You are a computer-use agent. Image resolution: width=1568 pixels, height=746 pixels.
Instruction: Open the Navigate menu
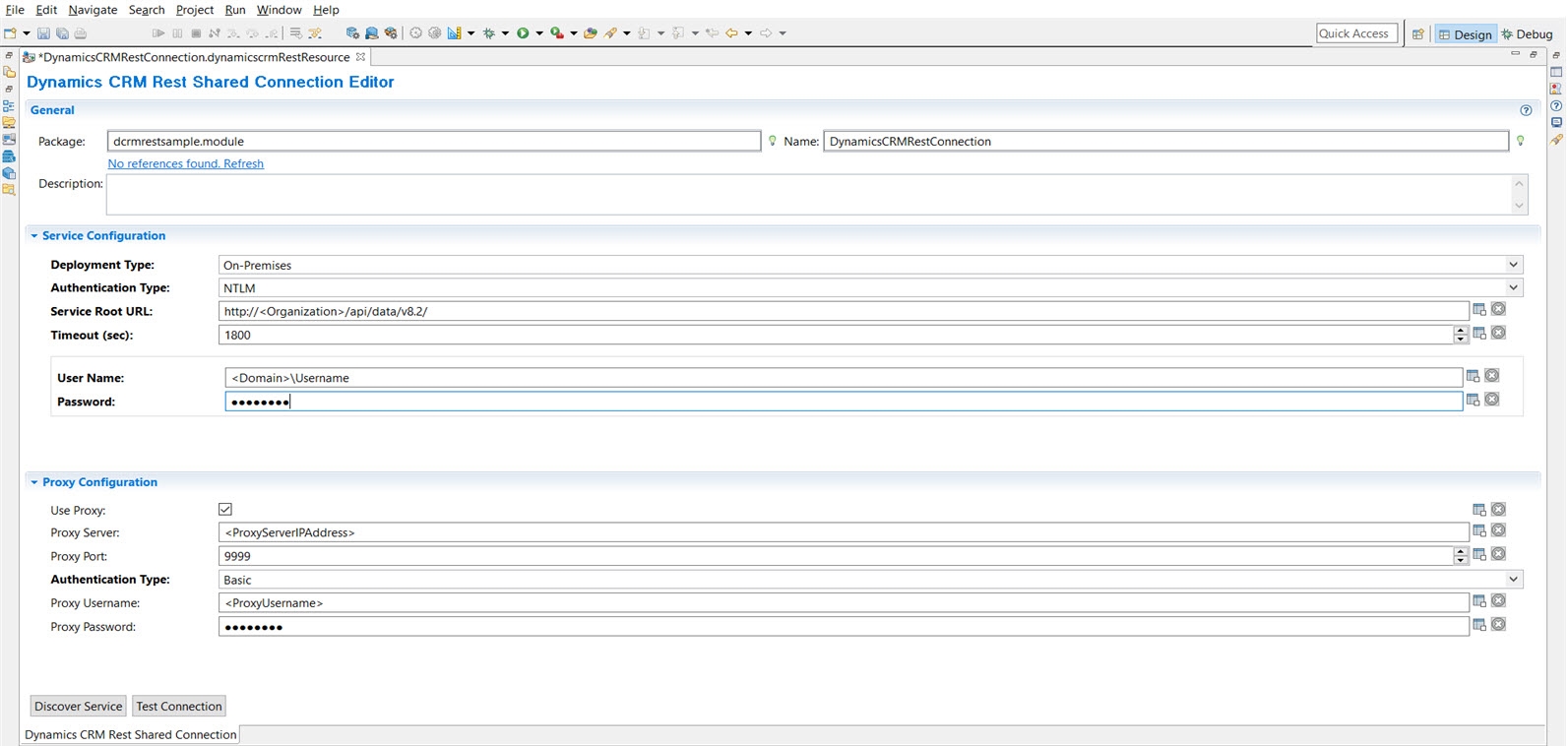93,10
